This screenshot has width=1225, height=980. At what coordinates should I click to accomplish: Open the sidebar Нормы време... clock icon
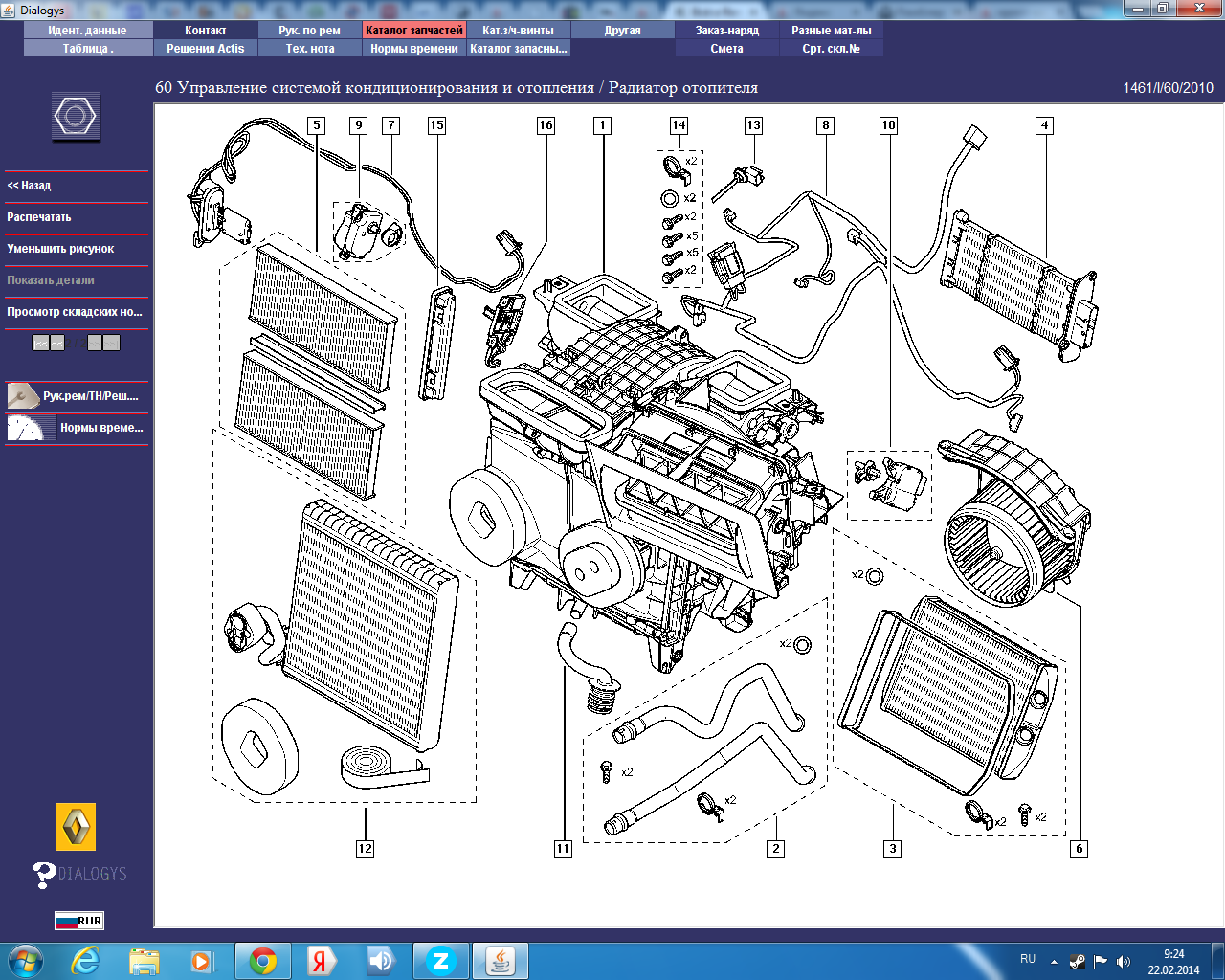(x=31, y=428)
